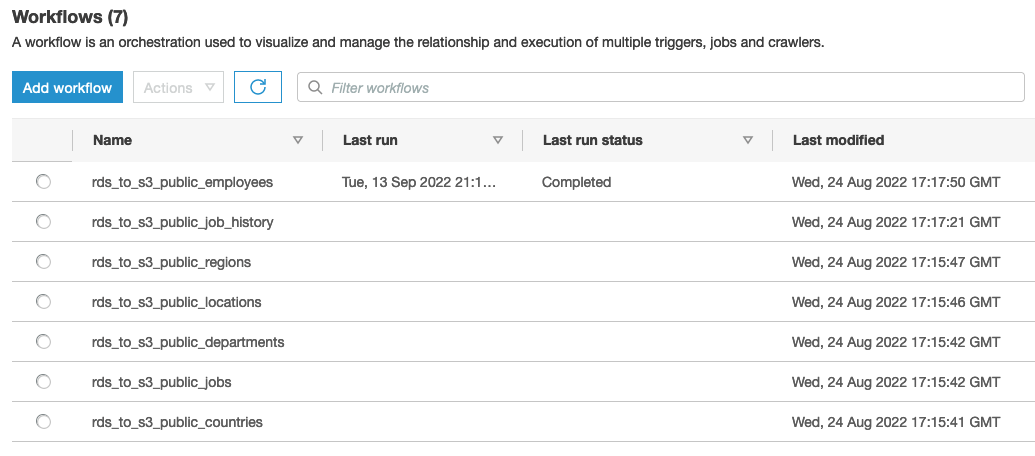Click the Completed status of employees workflow
This screenshot has height=456, width=1035.
click(x=576, y=182)
